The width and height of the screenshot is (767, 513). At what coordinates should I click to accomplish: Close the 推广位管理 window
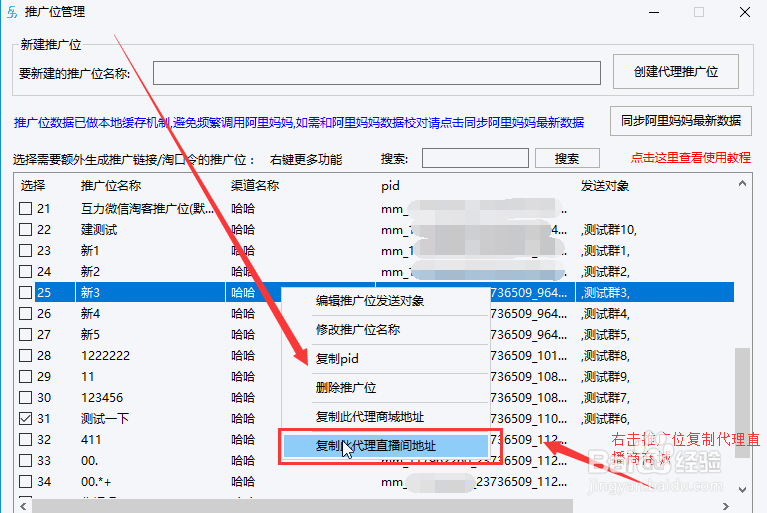tap(744, 12)
